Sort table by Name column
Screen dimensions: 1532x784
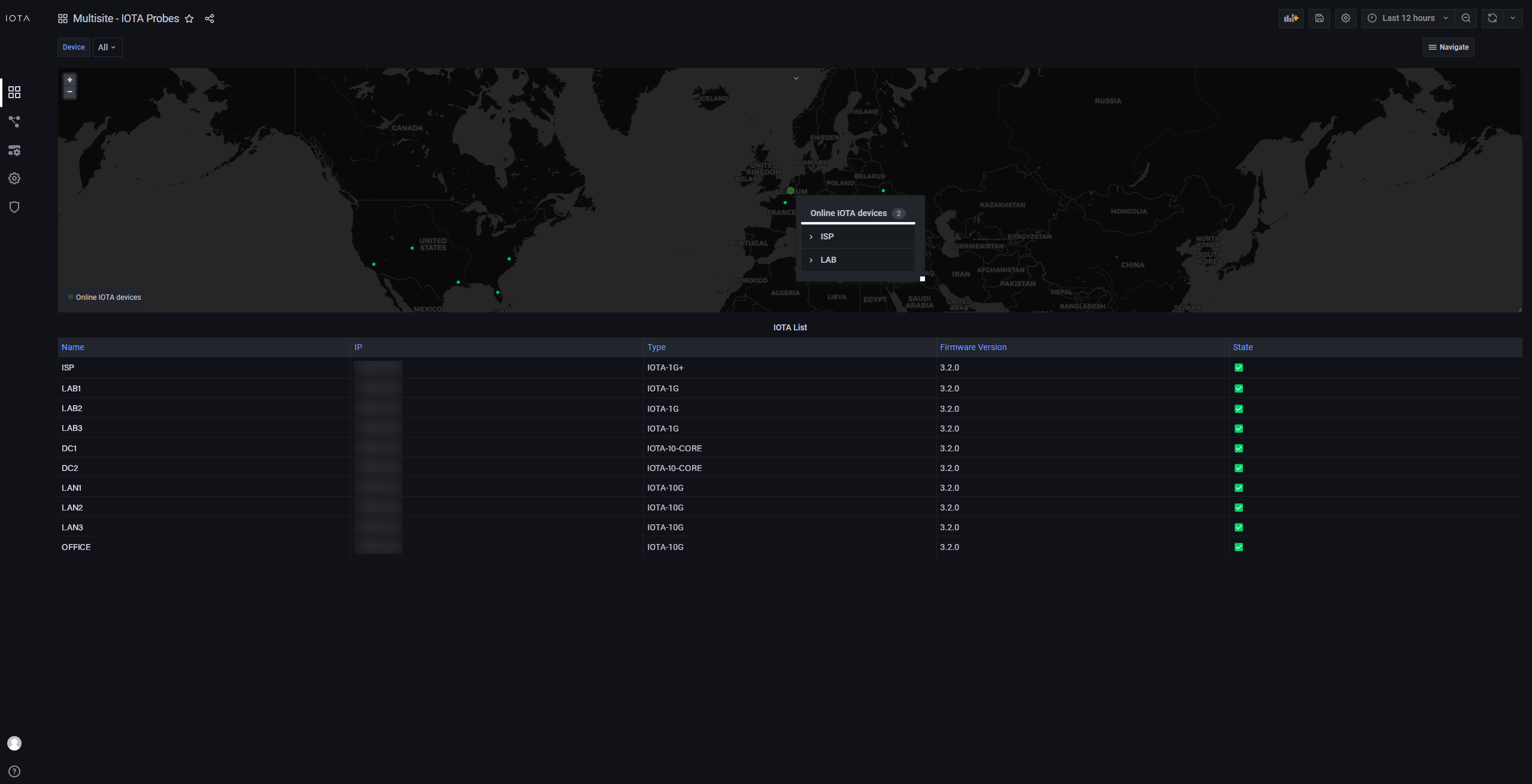(73, 347)
